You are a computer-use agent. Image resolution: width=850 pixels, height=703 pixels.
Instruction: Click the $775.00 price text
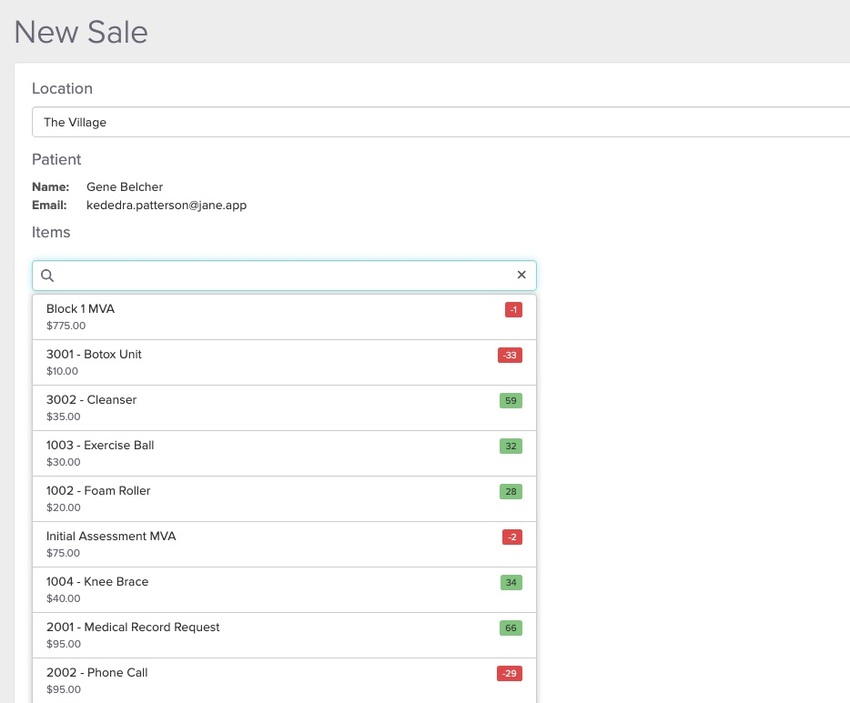66,326
